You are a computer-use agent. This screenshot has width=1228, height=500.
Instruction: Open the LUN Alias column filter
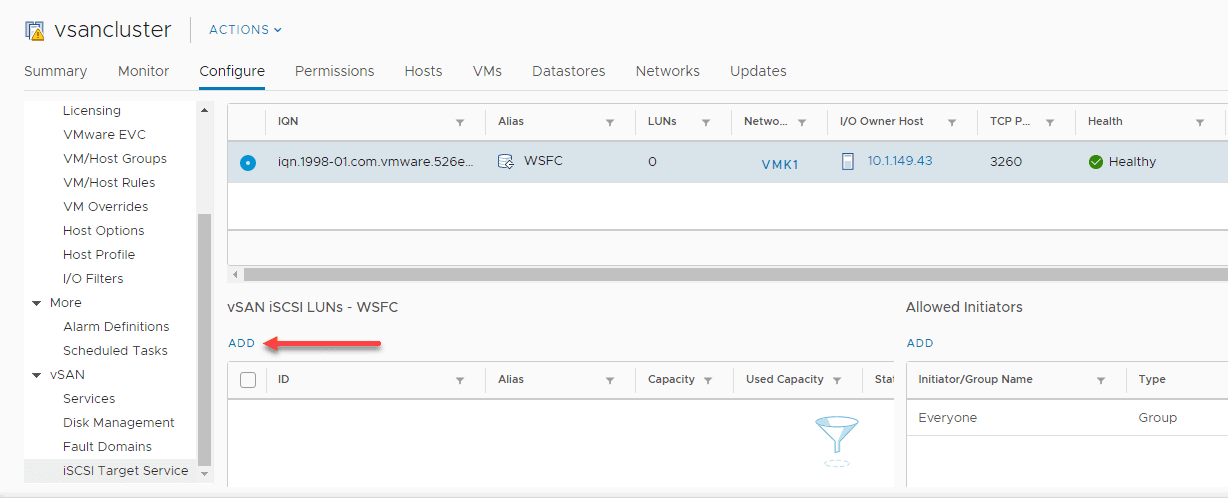click(610, 380)
